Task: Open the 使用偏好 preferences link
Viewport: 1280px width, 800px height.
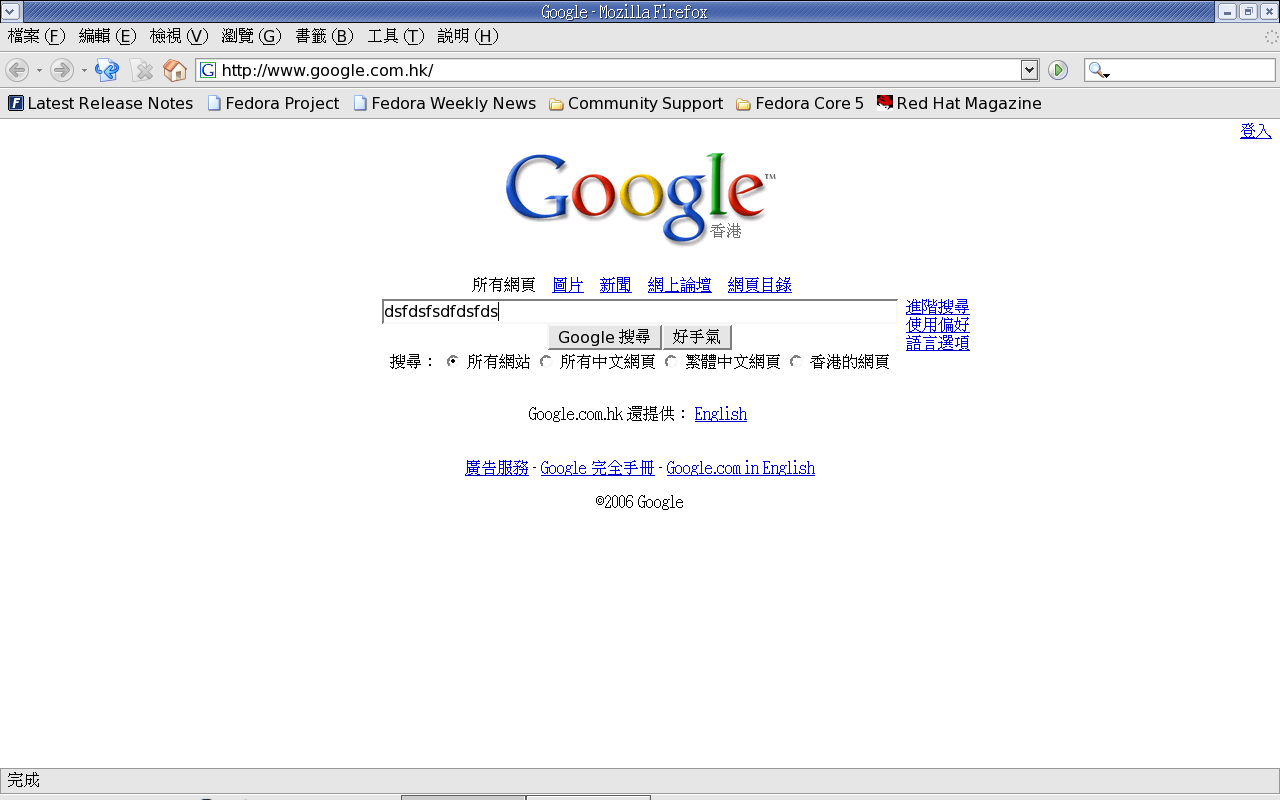Action: 938,325
